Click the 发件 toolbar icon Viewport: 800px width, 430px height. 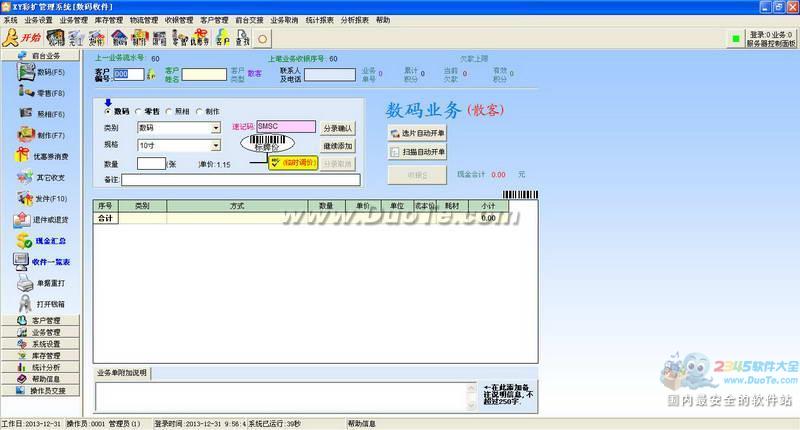tap(96, 38)
